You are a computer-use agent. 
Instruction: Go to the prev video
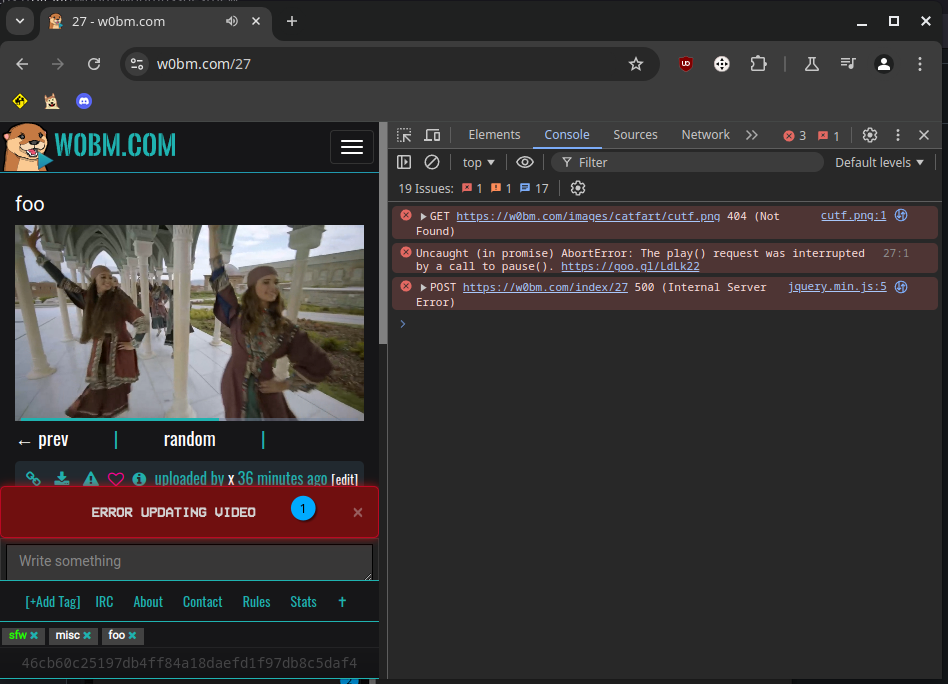point(44,440)
